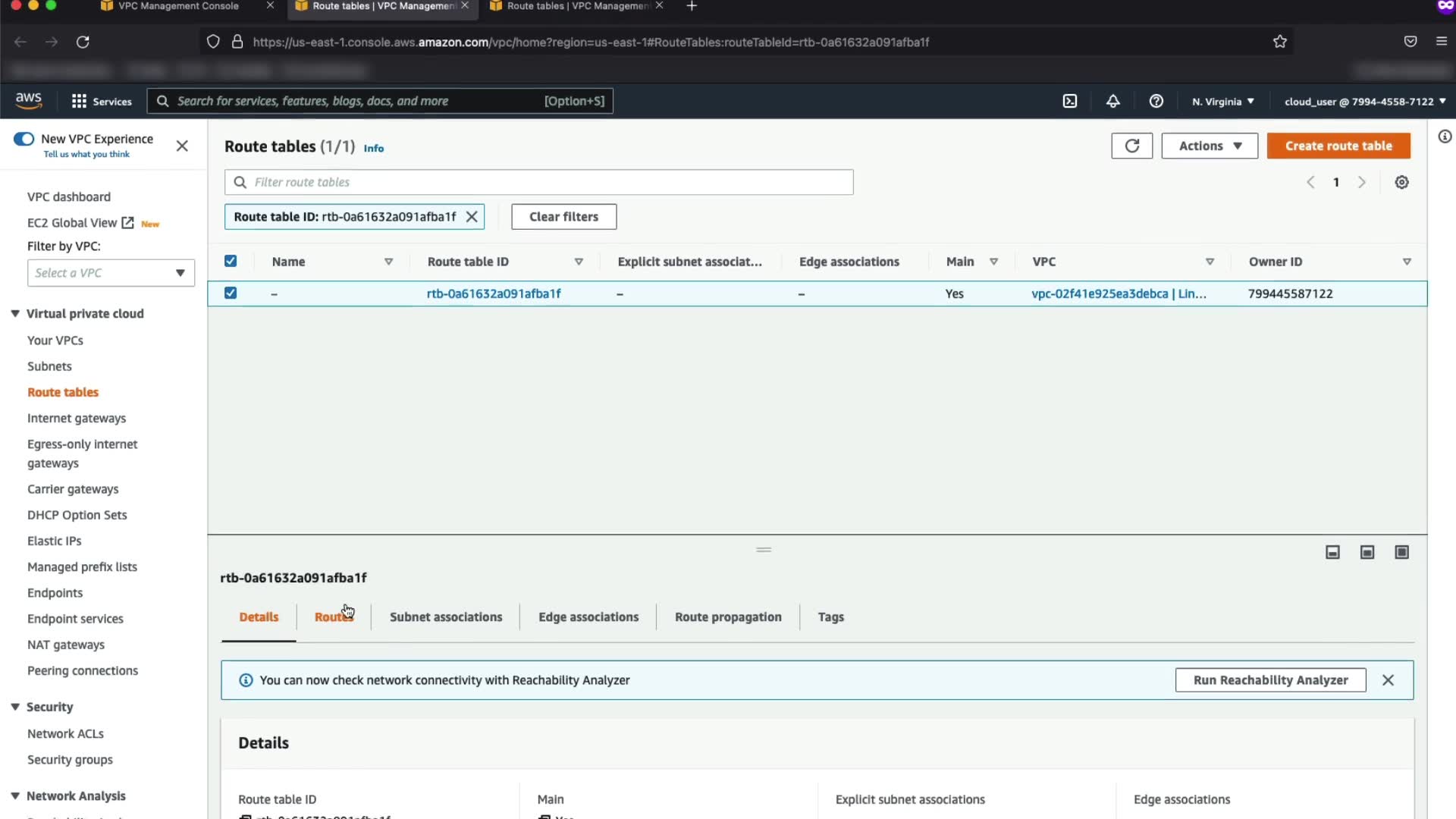1456x819 pixels.
Task: Open the Route propagation tab
Action: coord(728,617)
